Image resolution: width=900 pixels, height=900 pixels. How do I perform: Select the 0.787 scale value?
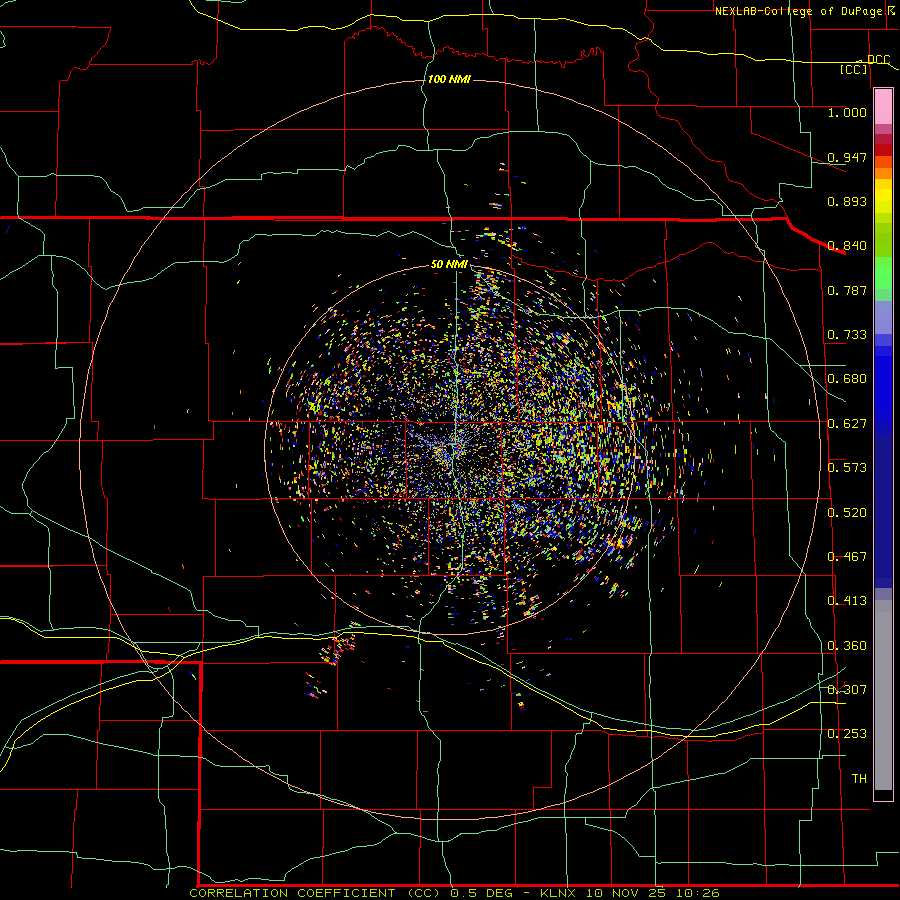847,290
